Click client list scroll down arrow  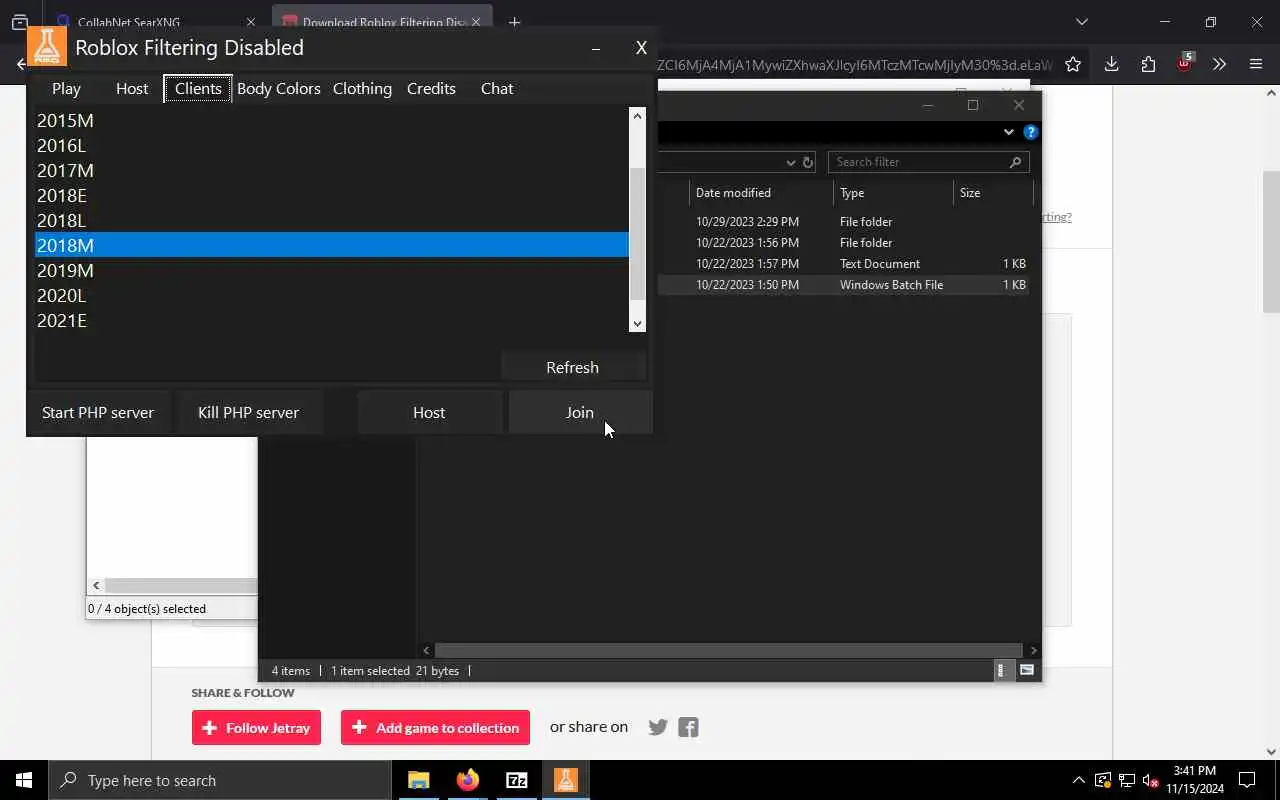tap(637, 323)
